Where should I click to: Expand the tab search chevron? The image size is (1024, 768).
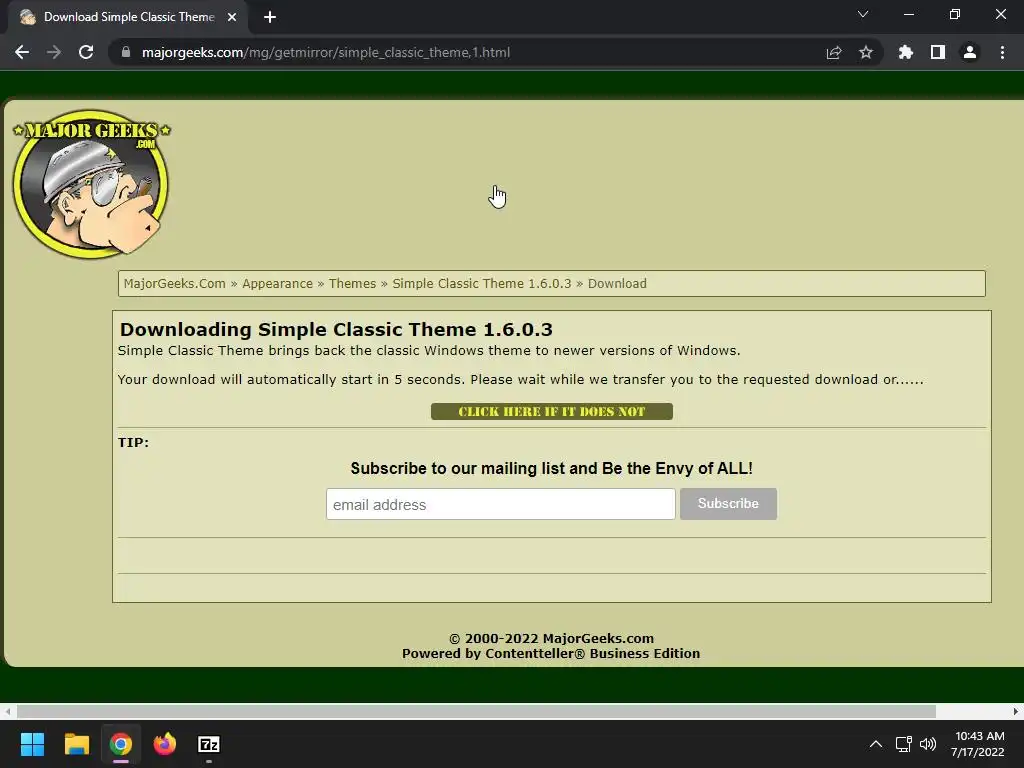(x=863, y=14)
